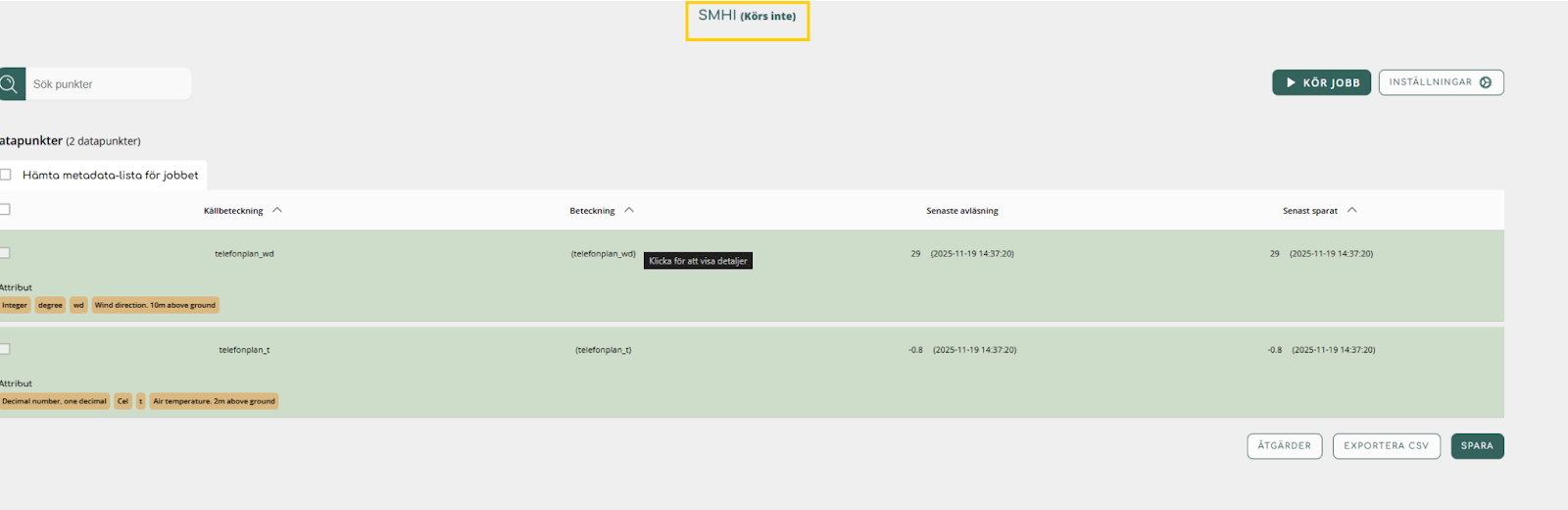Screen dimensions: 1568x510
Task: Click the Senaste avläsning column header
Action: (x=961, y=211)
